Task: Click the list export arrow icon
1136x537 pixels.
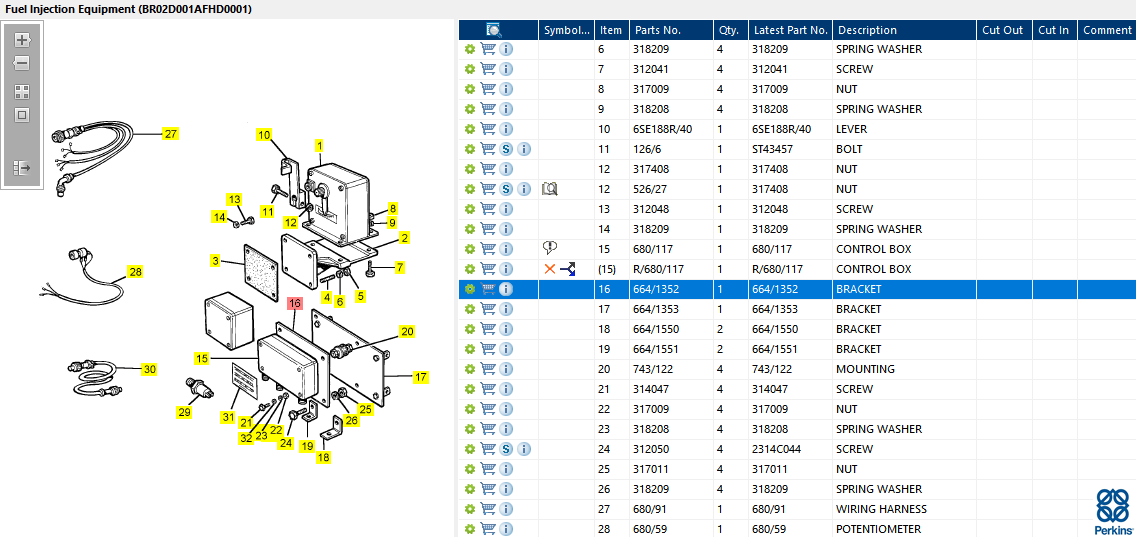Action: pos(22,168)
